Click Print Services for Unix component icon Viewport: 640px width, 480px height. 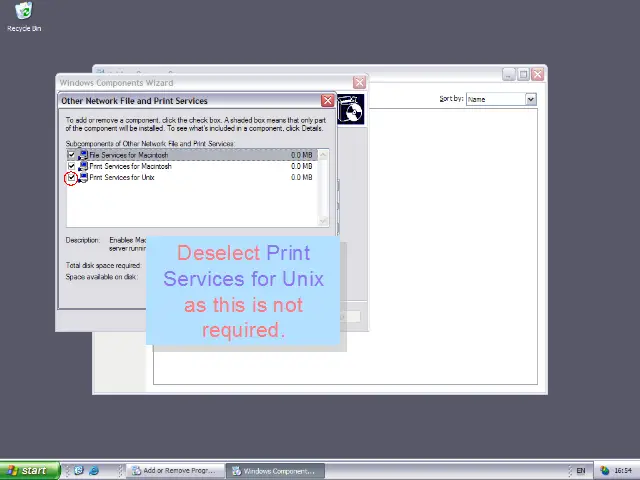pyautogui.click(x=83, y=178)
